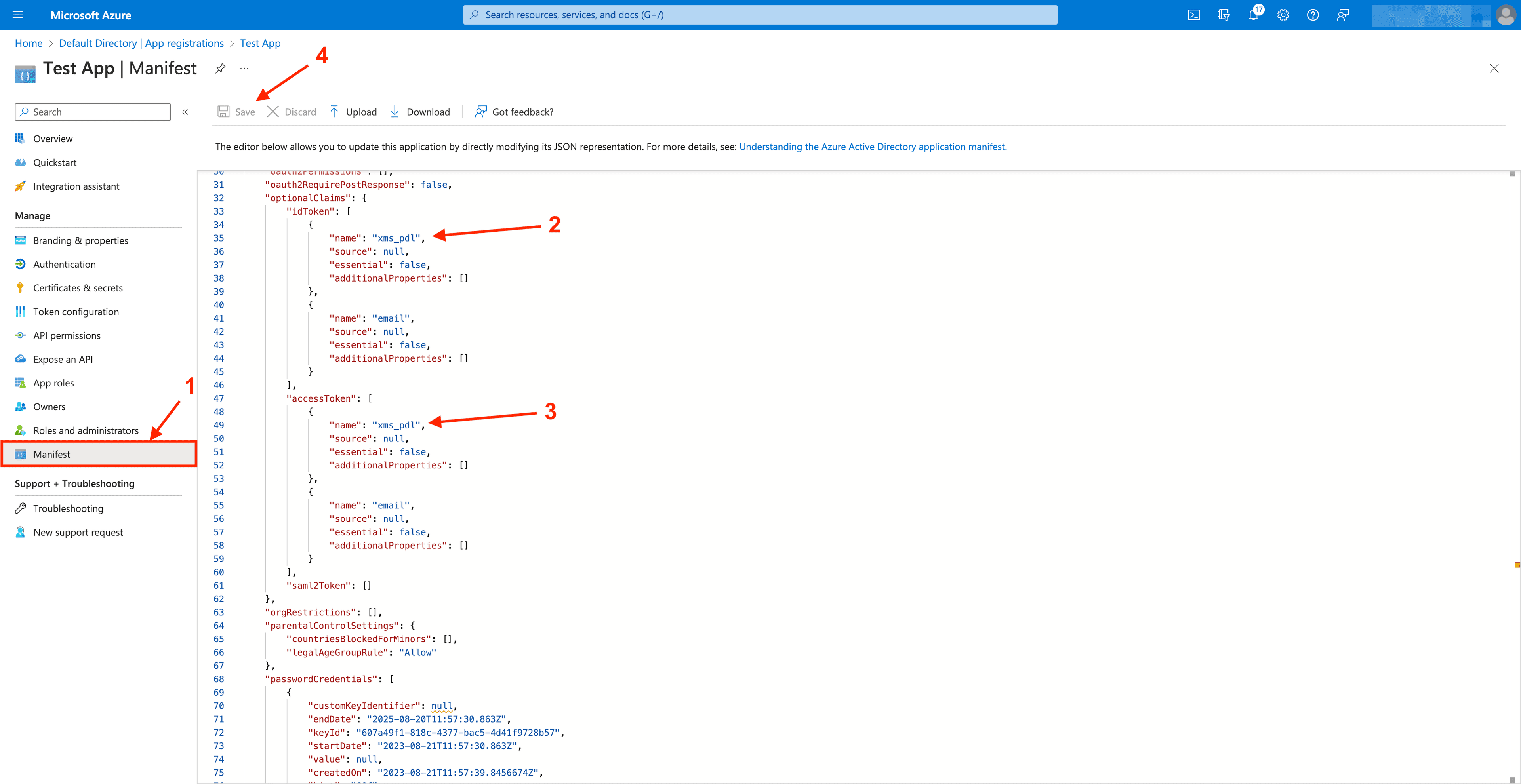Focus the sidebar Search box
This screenshot has height=784, width=1521.
click(x=93, y=112)
